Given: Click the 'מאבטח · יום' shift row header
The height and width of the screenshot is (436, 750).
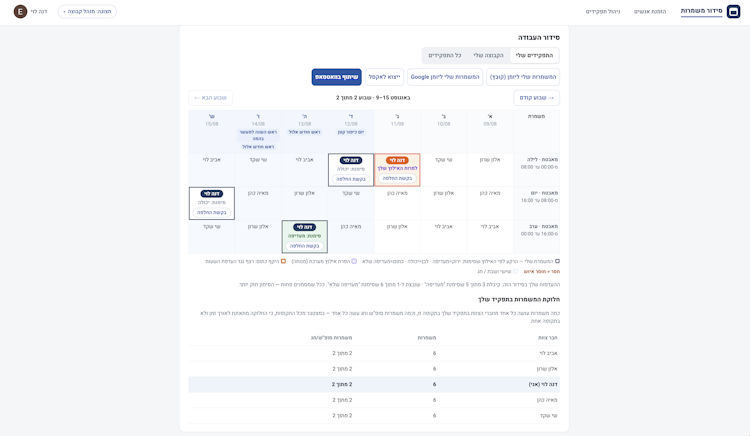Looking at the screenshot, I should click(536, 204).
